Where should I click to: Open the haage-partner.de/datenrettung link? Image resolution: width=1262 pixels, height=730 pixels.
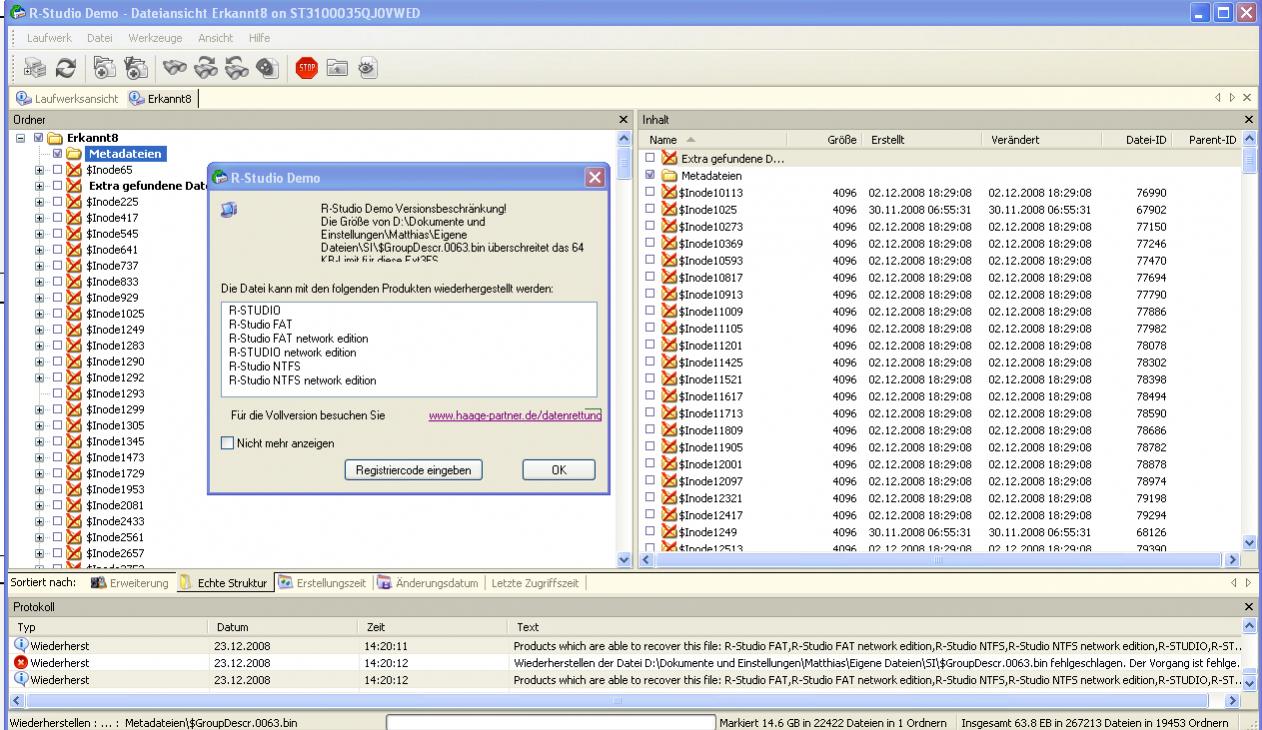tap(515, 415)
